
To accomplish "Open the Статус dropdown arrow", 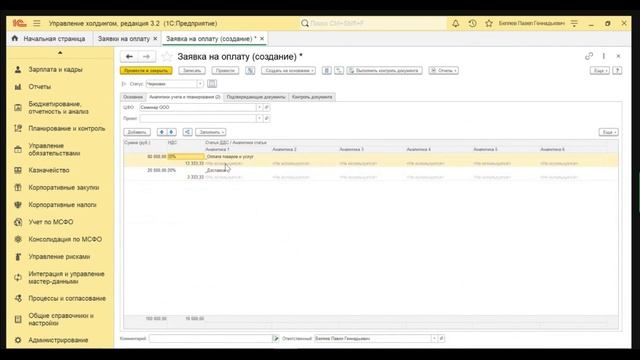I will point(200,84).
